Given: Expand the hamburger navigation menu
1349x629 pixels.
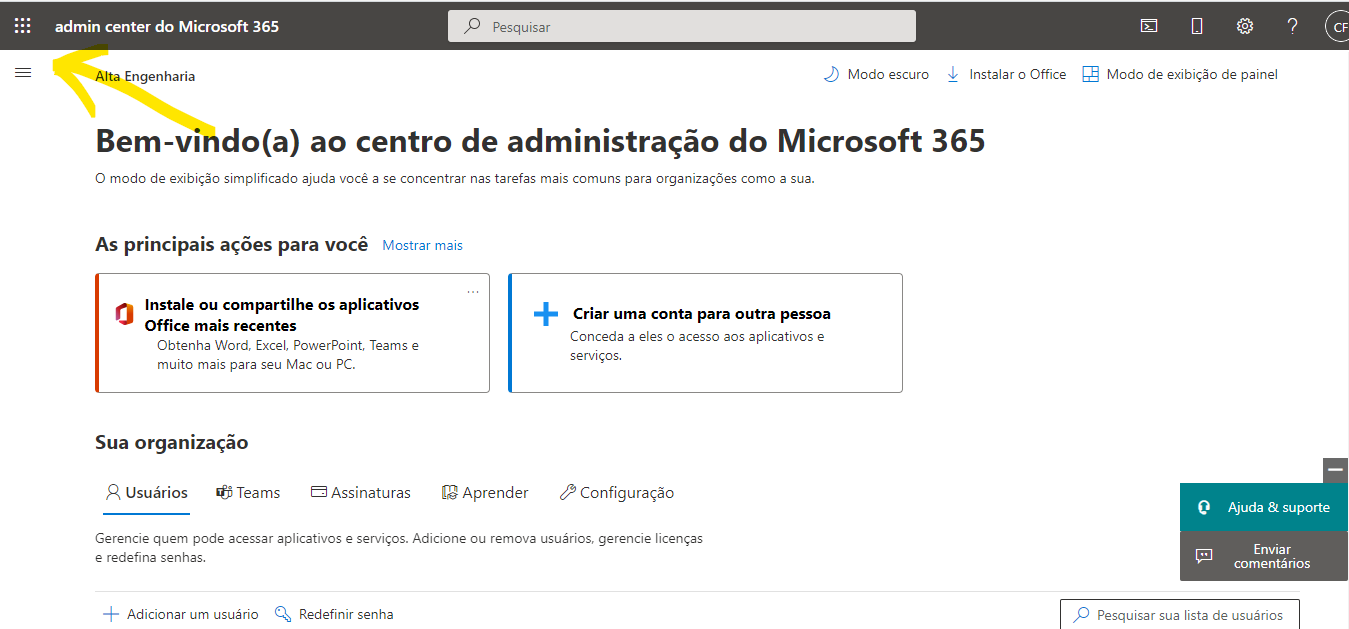Looking at the screenshot, I should point(23,72).
